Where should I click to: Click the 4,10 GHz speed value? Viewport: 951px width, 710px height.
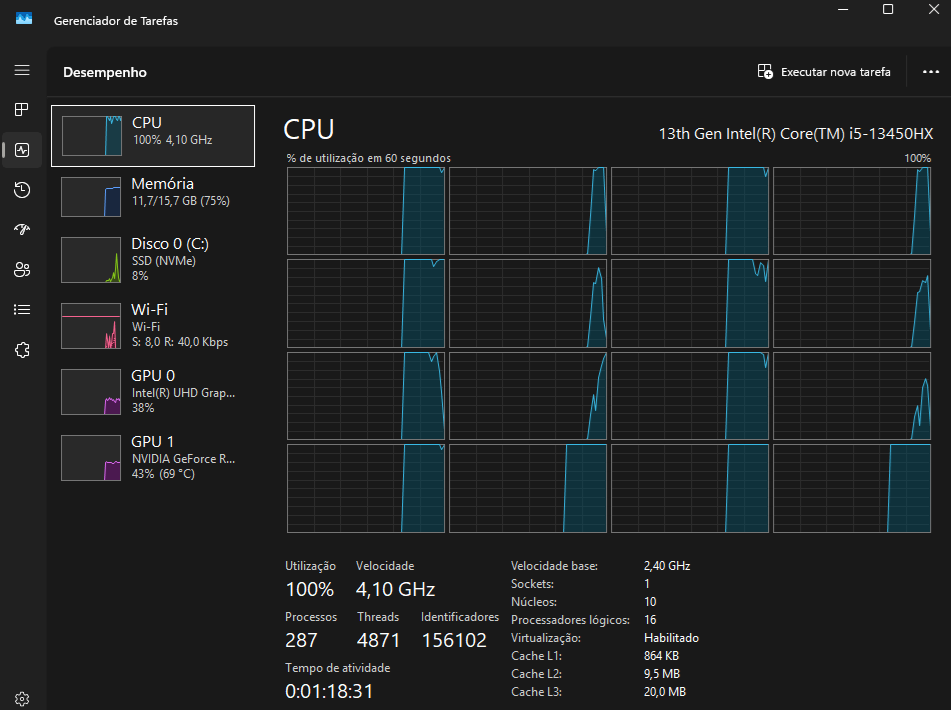[395, 589]
